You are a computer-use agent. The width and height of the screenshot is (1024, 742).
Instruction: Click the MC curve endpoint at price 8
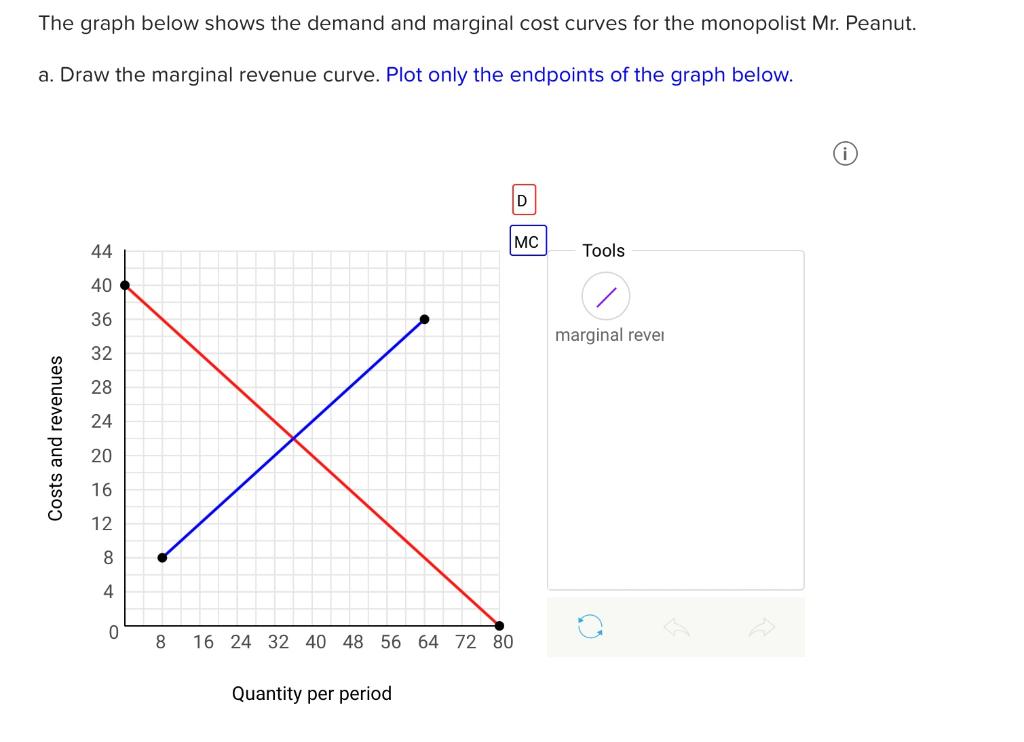click(162, 558)
